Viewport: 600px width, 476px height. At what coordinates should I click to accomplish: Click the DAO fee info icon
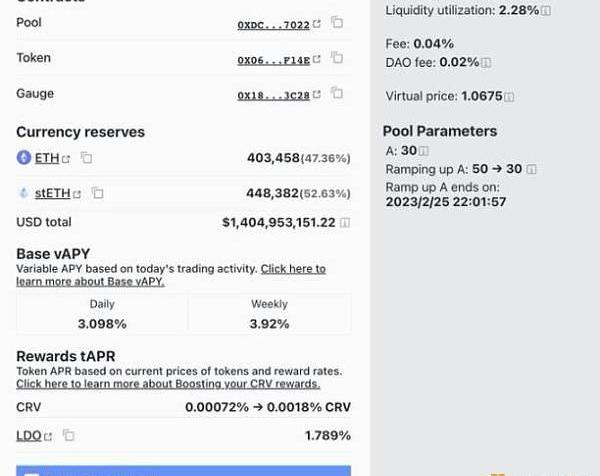pyautogui.click(x=486, y=62)
